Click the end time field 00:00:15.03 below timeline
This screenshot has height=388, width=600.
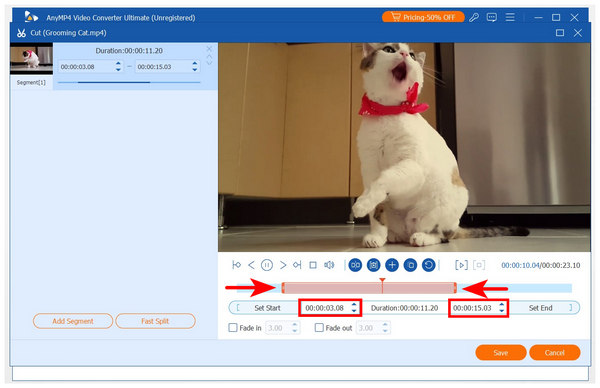point(473,308)
